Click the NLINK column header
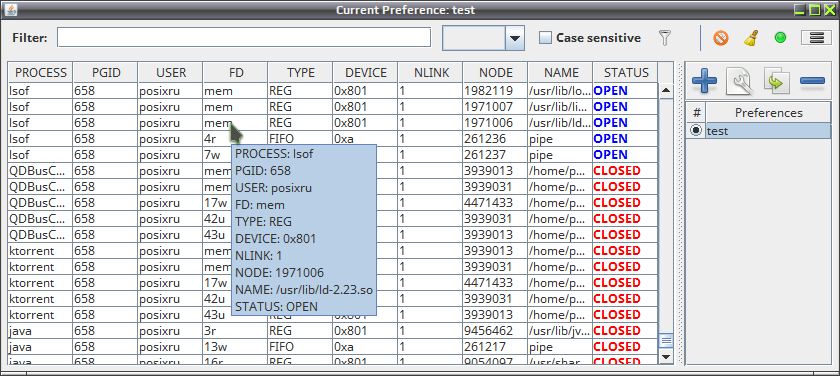 [431, 72]
